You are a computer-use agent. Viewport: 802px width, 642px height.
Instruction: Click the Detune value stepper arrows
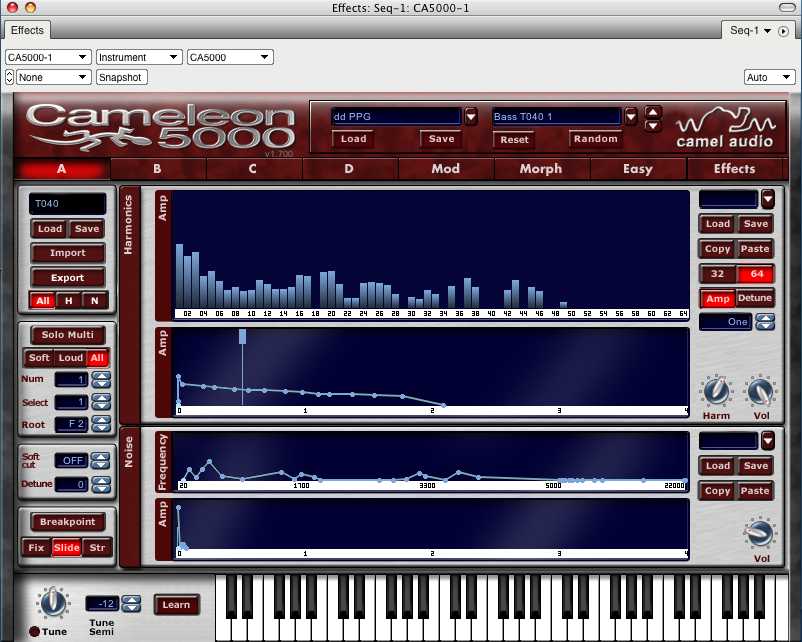tap(100, 484)
